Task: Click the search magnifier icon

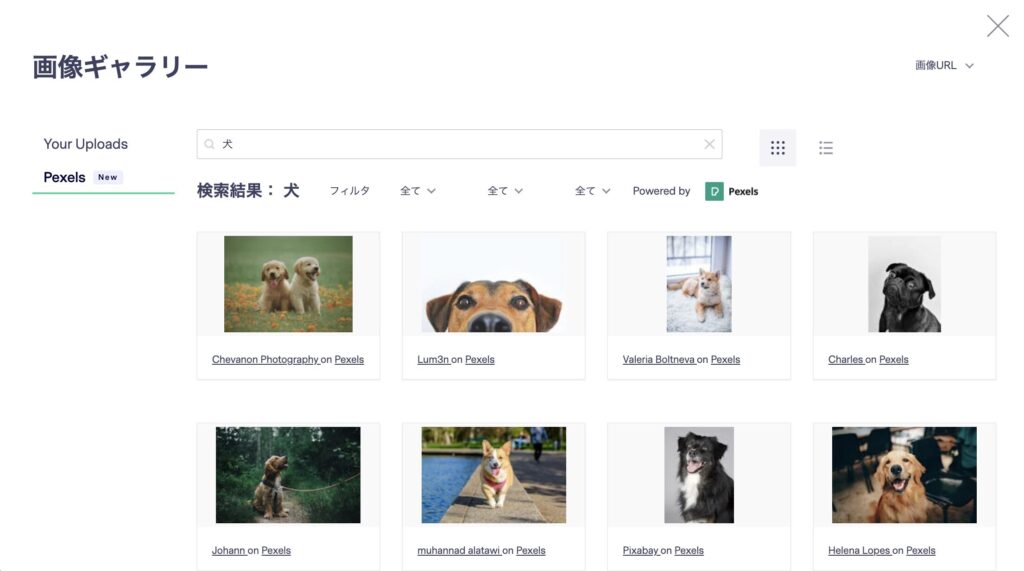Action: pyautogui.click(x=210, y=144)
